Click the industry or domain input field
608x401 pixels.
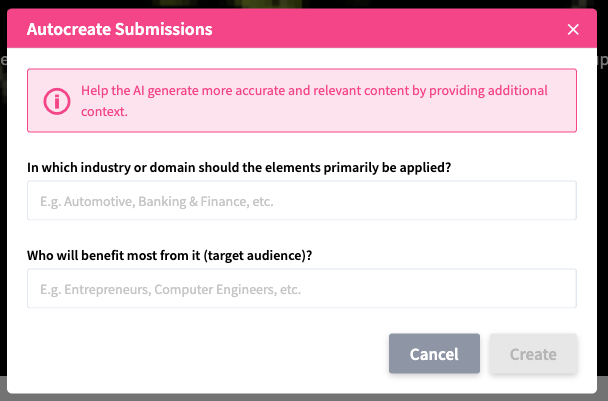pos(301,201)
